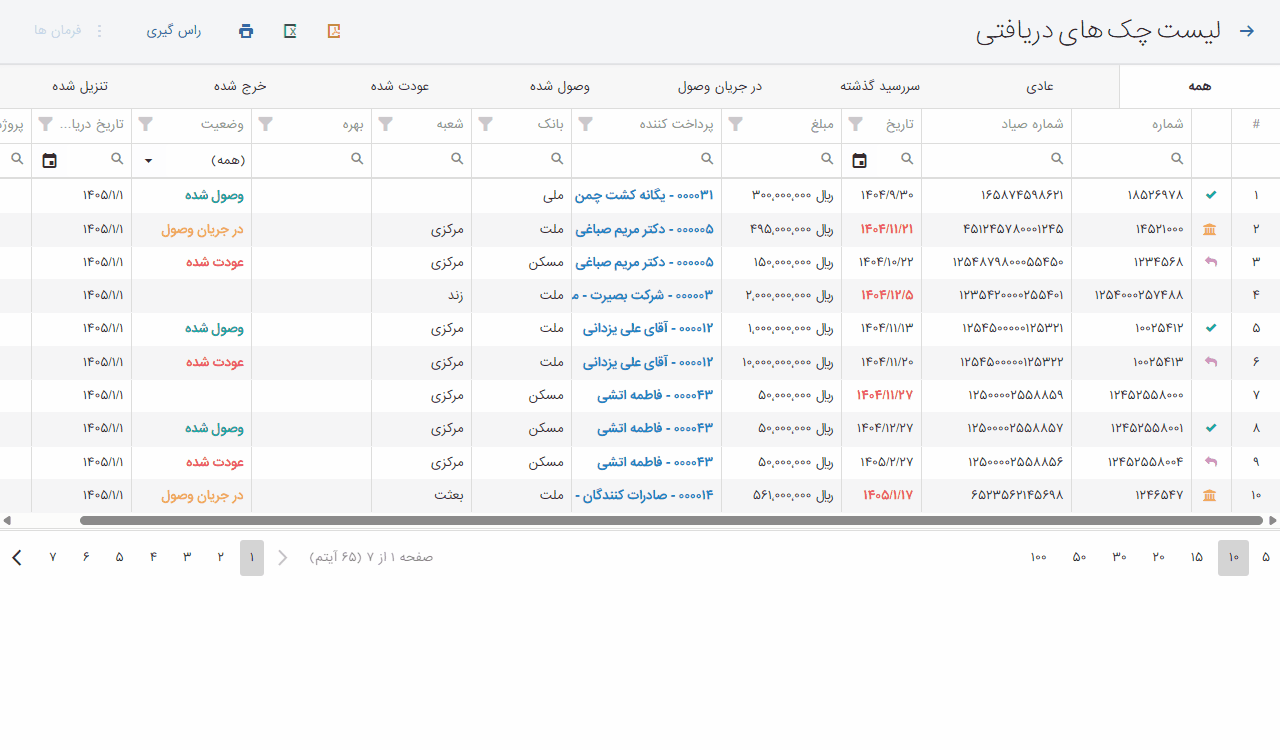Switch to the عودت شده tab
The image size is (1280, 750).
click(400, 86)
